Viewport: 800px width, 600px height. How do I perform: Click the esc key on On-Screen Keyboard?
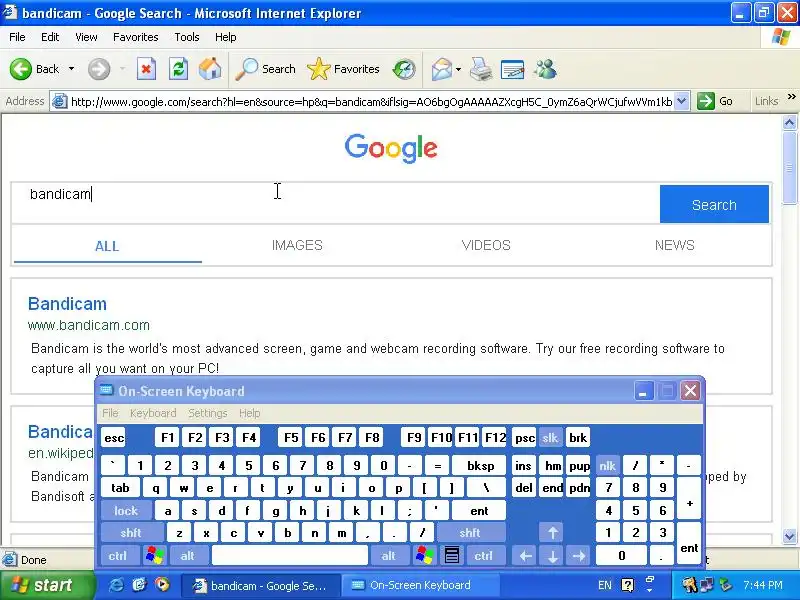(114, 437)
